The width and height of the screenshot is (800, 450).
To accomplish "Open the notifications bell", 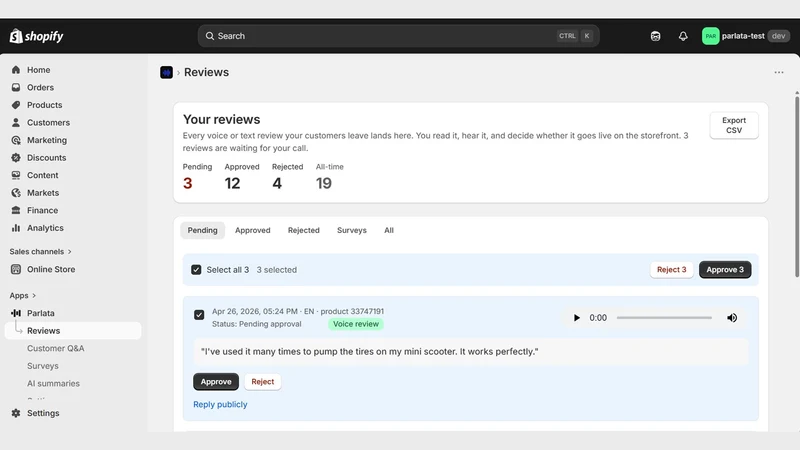I will tap(683, 36).
